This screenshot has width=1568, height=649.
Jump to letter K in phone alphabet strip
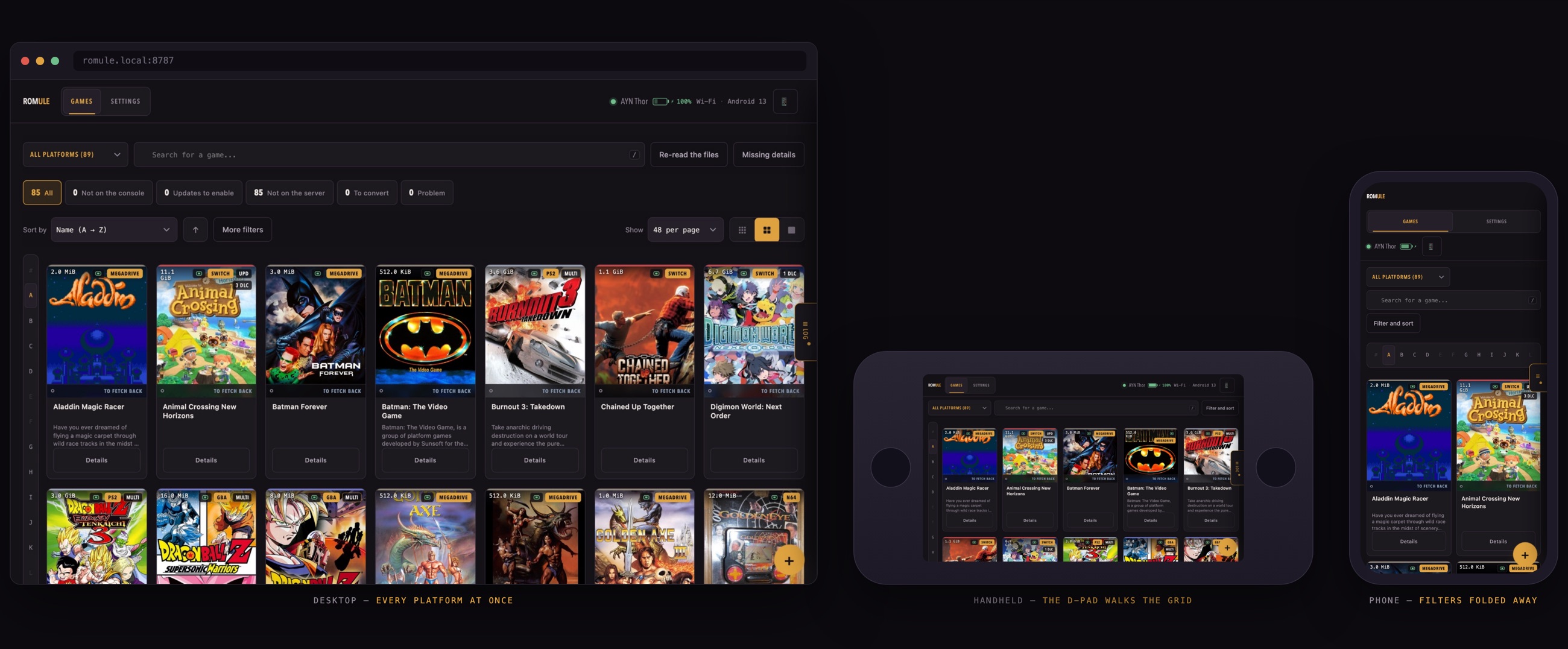pyautogui.click(x=1517, y=354)
